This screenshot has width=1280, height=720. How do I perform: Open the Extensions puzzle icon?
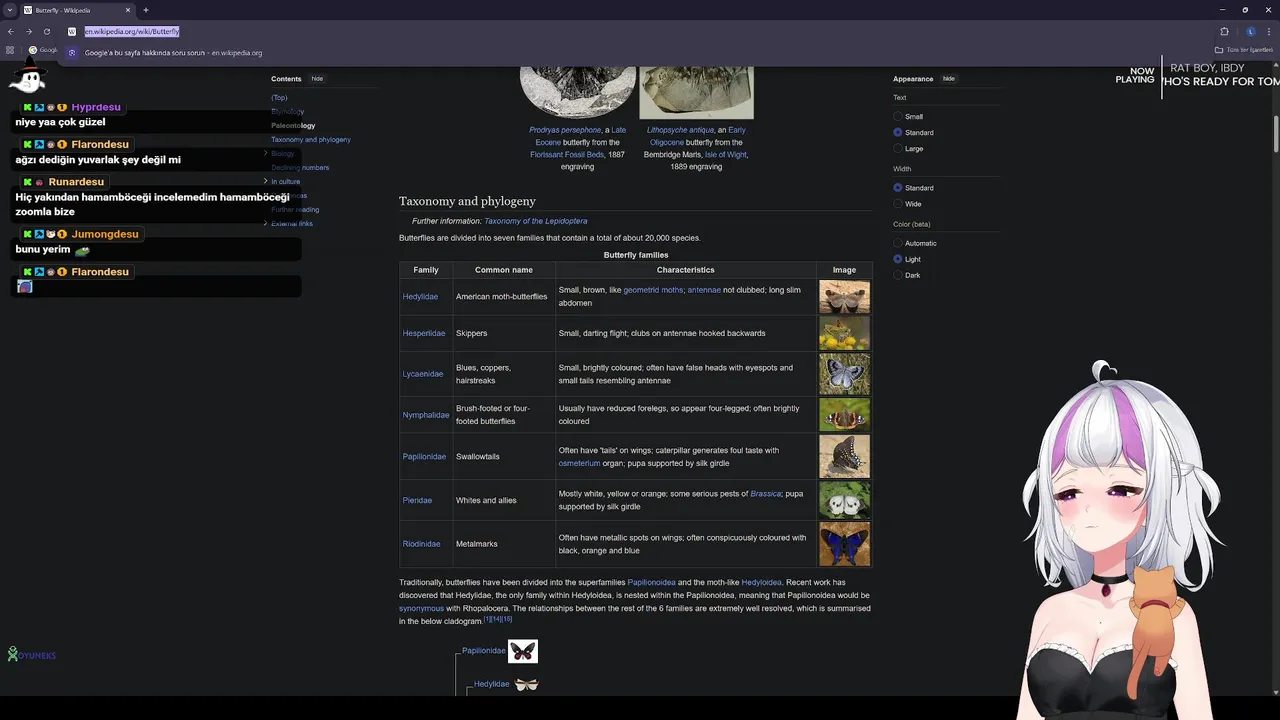coord(1224,32)
